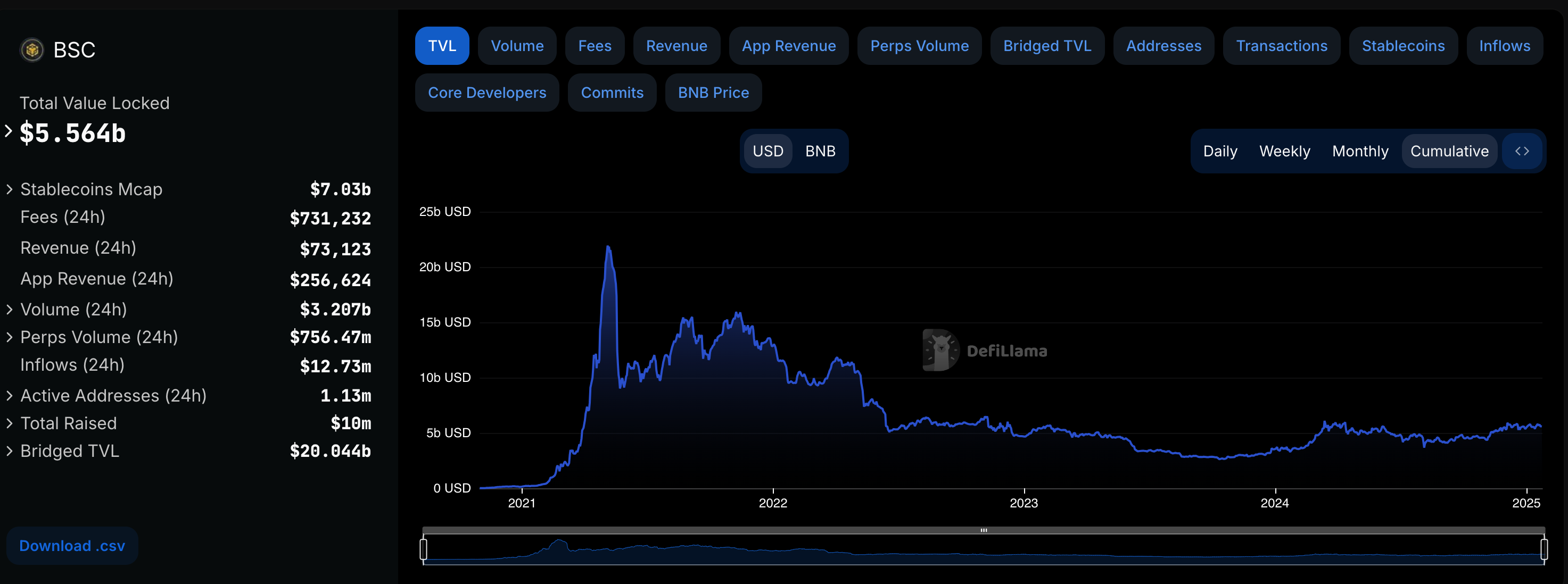
Task: Click the left handle of range slider
Action: 424,549
